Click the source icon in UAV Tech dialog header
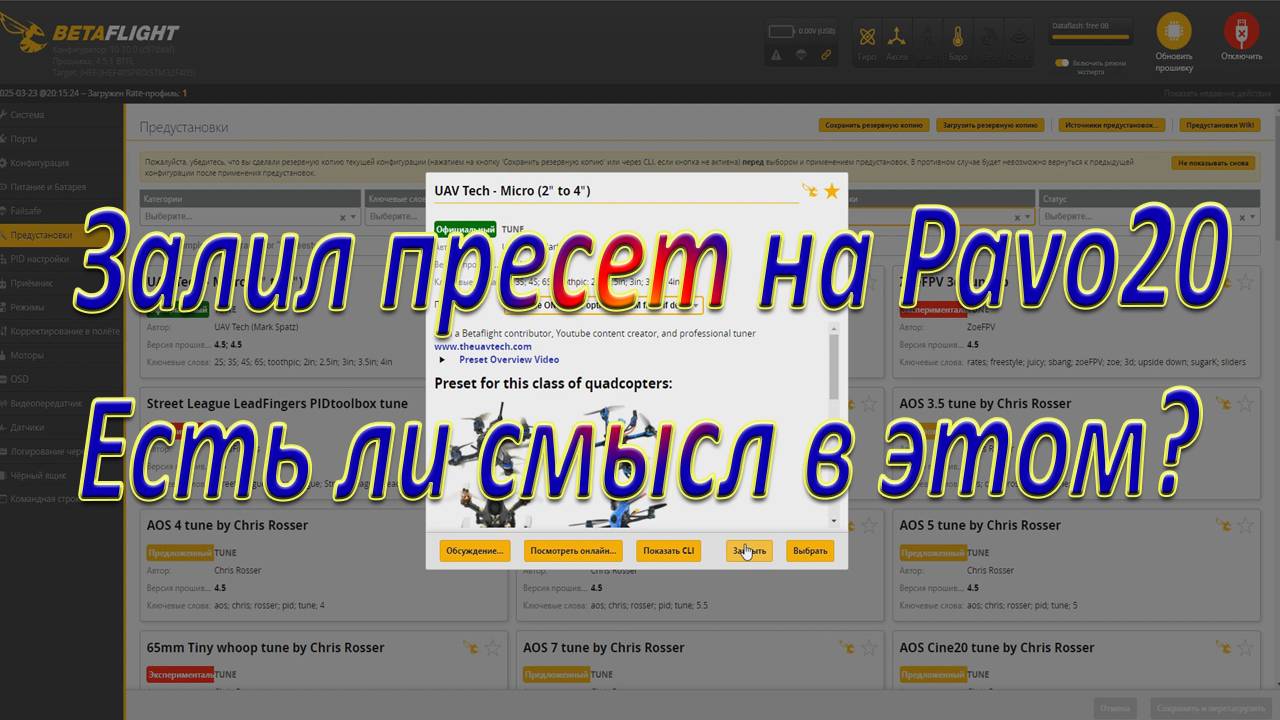Image resolution: width=1280 pixels, height=720 pixels. point(809,190)
